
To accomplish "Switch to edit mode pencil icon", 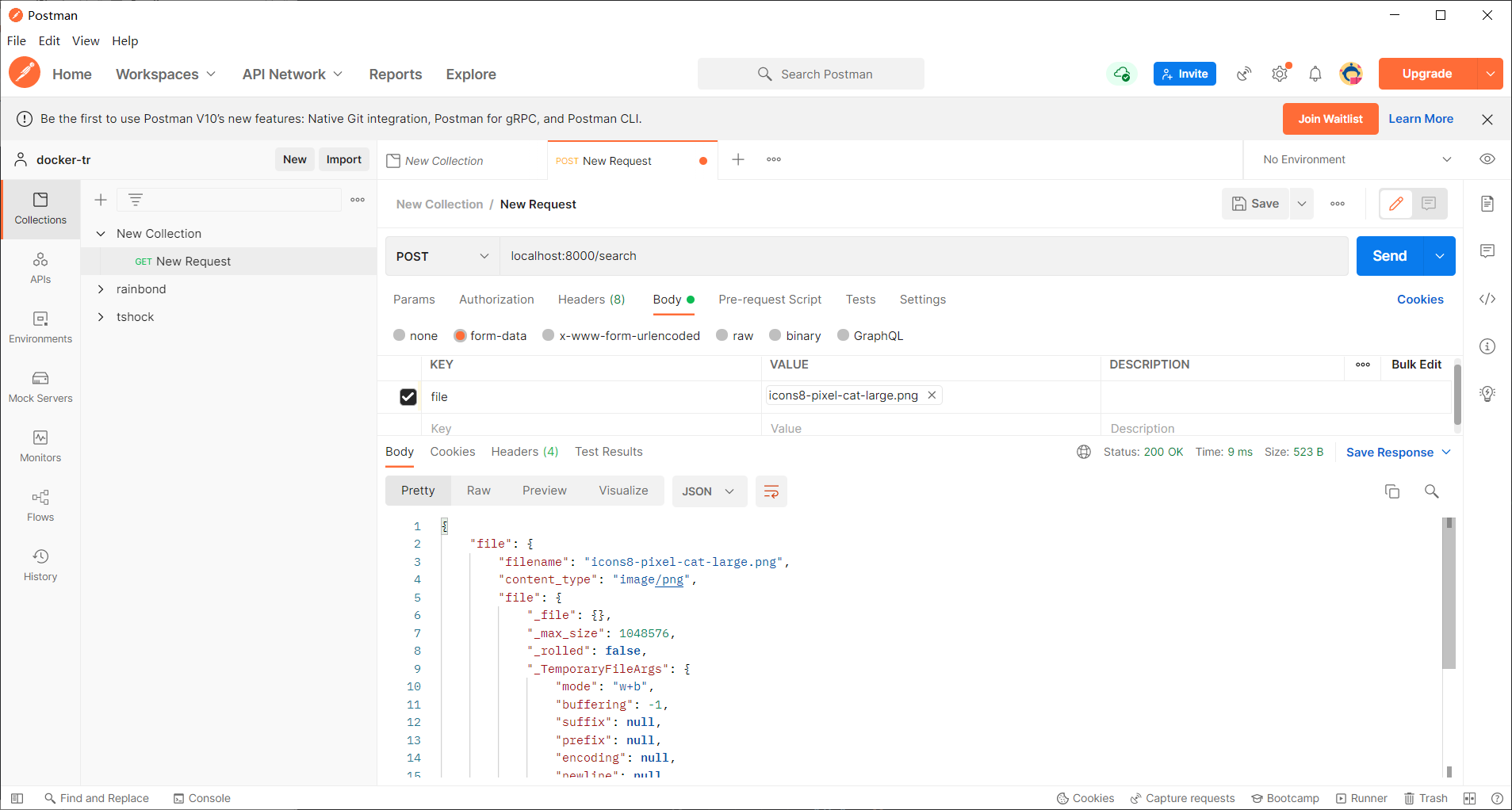I will pyautogui.click(x=1396, y=204).
